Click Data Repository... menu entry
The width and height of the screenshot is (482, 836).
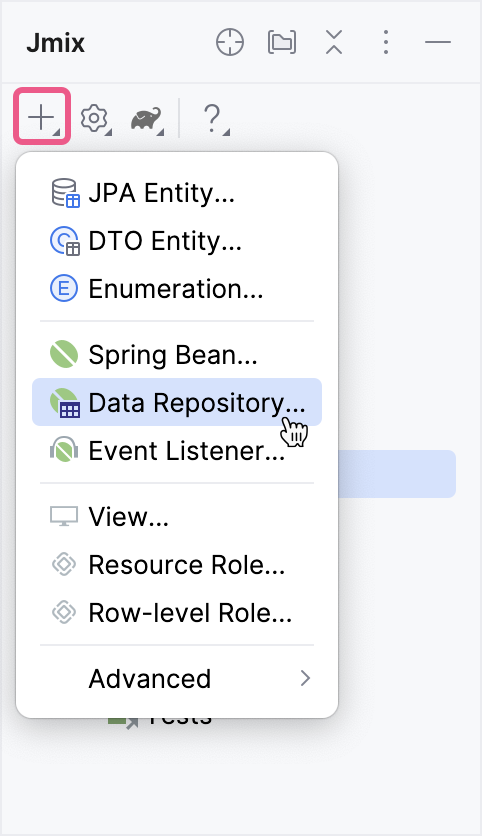pos(177,403)
